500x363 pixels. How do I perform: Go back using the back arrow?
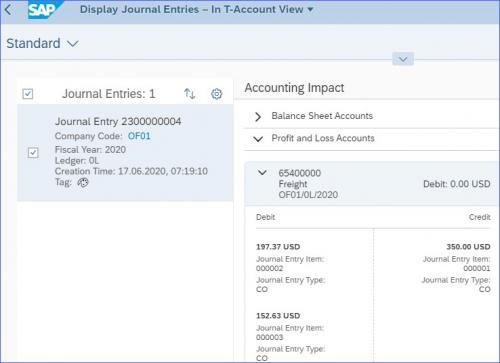click(9, 10)
